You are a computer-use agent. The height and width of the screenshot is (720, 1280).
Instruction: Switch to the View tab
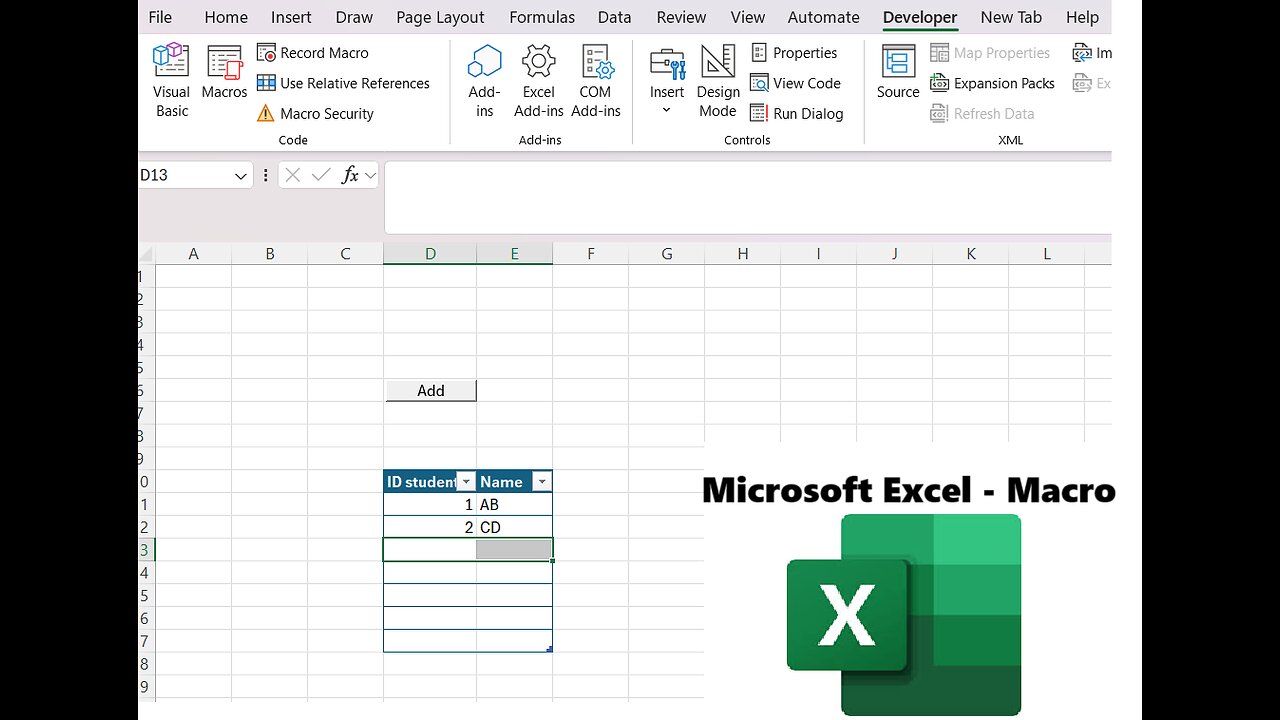tap(748, 17)
